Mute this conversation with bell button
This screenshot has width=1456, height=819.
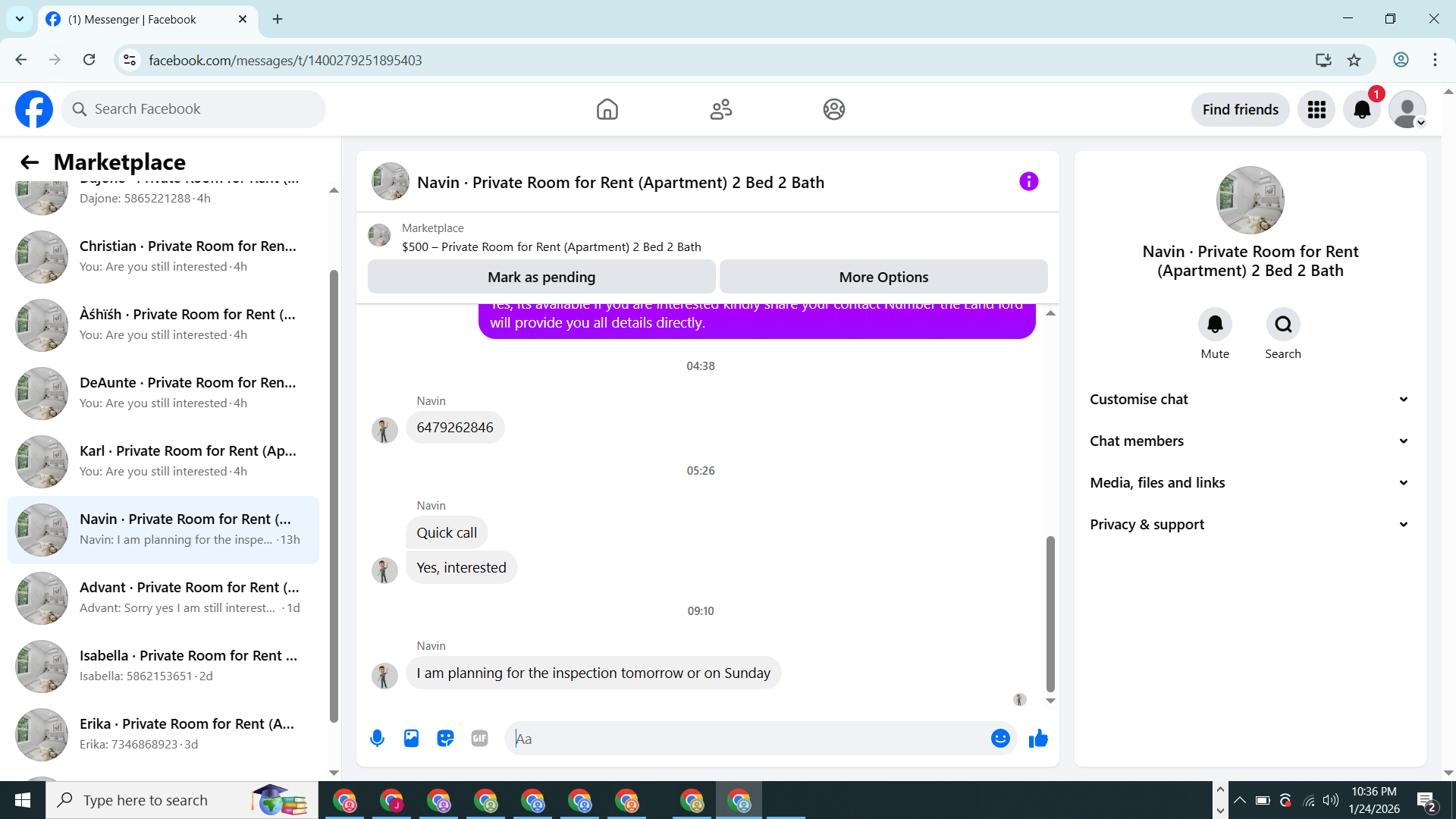coord(1215,325)
